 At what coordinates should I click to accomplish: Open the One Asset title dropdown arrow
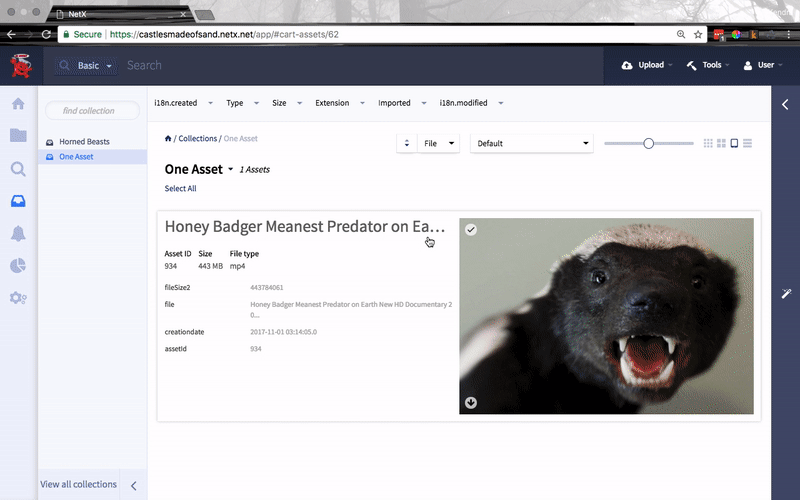(x=231, y=170)
